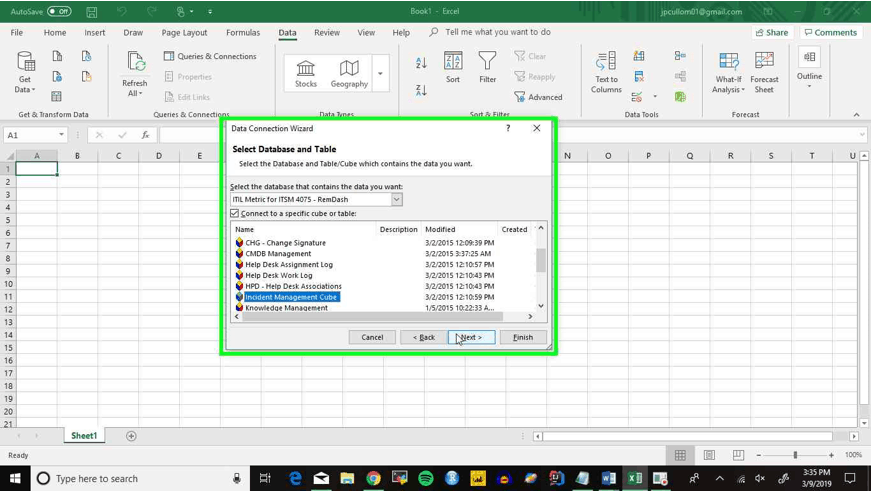872x491 pixels.
Task: Open the File tab
Action: coord(17,33)
